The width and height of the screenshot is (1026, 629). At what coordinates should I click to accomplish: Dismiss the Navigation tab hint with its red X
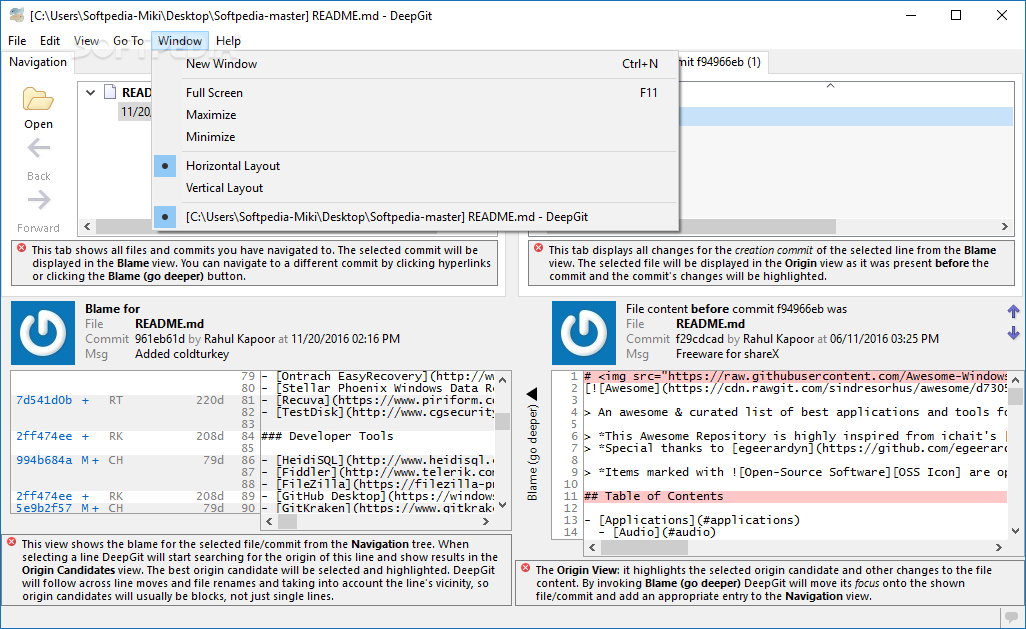pyautogui.click(x=22, y=249)
